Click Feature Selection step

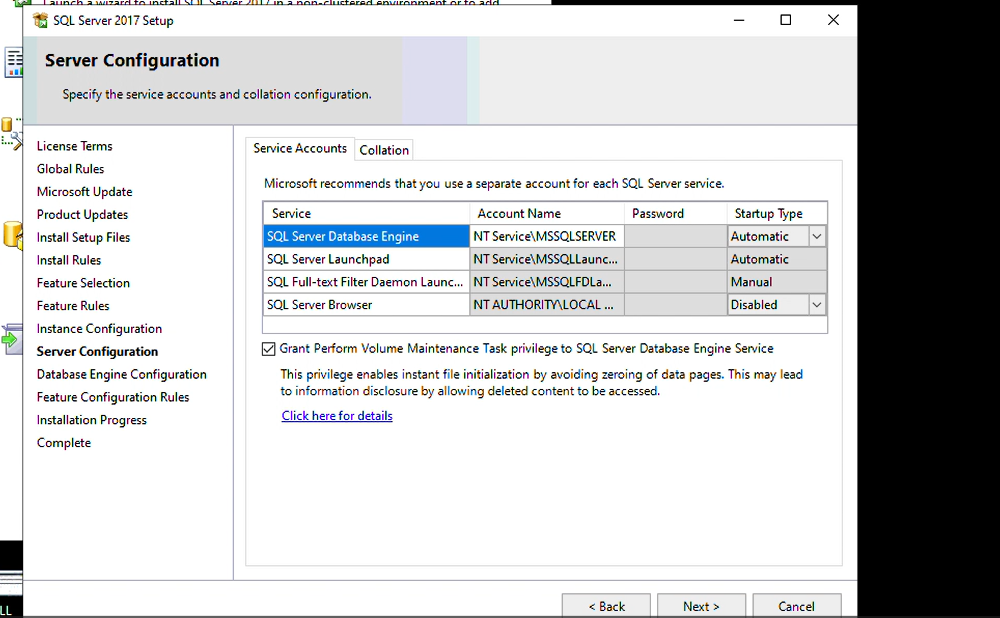click(x=83, y=283)
